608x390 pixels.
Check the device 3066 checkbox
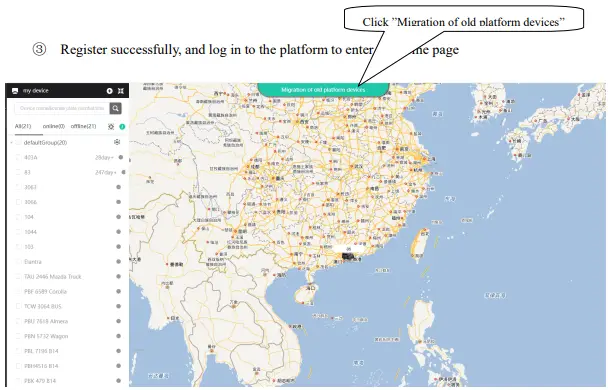coord(18,202)
